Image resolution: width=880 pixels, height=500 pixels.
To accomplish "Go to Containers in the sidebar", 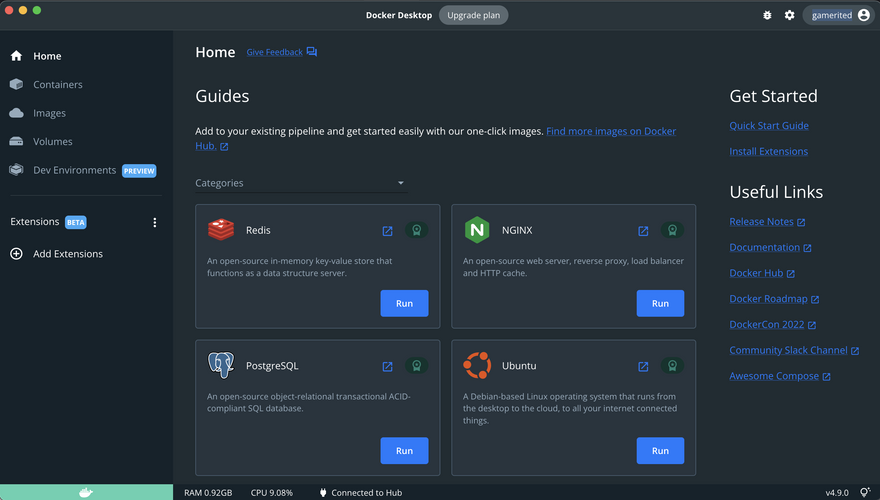I will 57,85.
